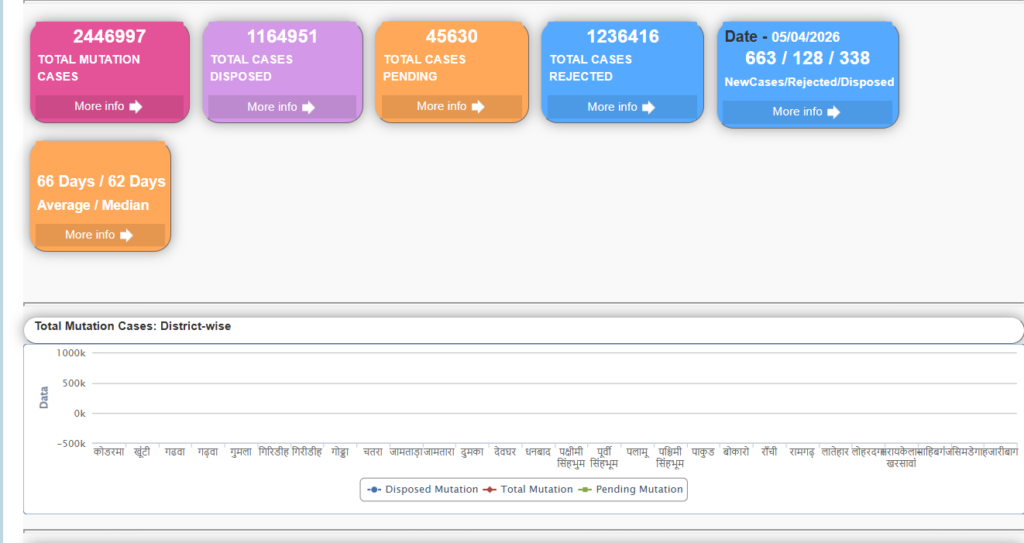Open More info for Total Mutation Cases
This screenshot has height=543, width=1024.
click(99, 106)
